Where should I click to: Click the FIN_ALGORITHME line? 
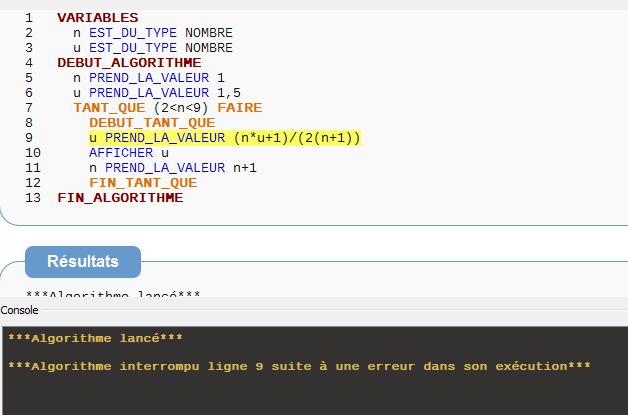tap(120, 198)
